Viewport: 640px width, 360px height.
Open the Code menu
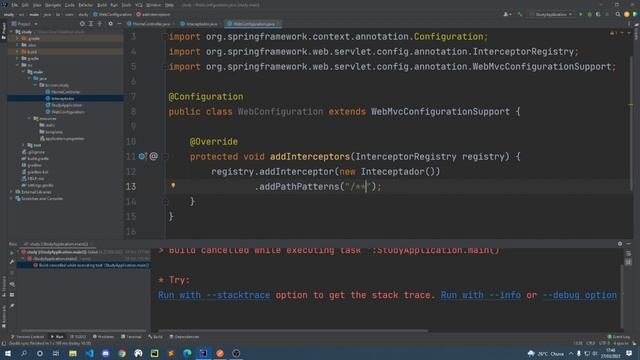coord(70,5)
